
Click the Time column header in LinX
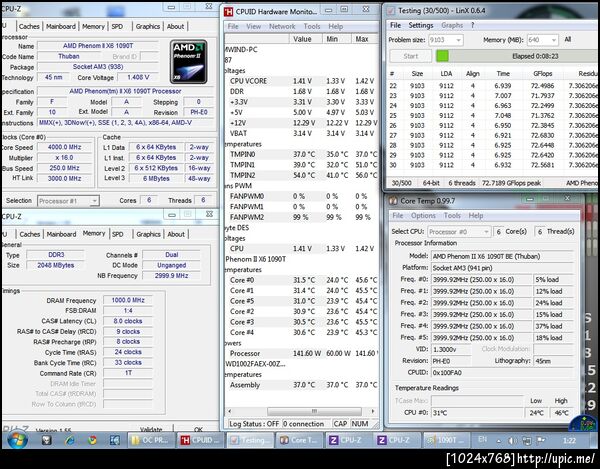click(x=503, y=73)
